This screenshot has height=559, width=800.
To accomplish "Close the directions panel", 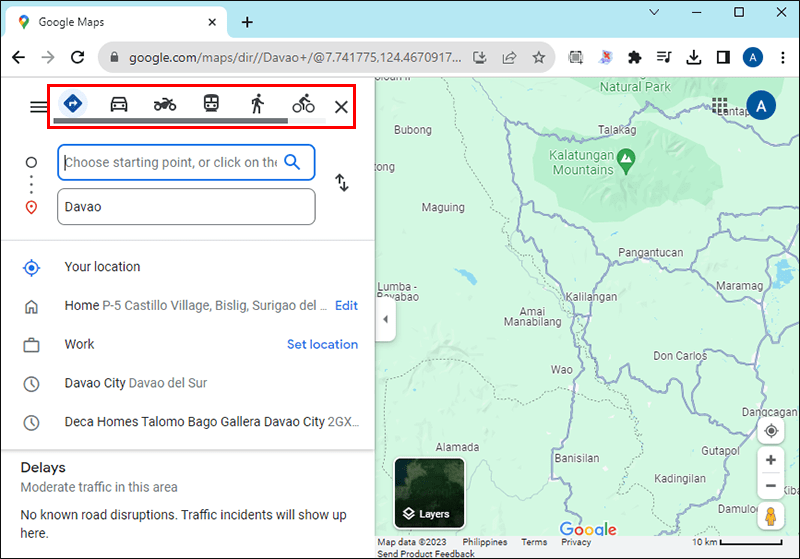I will 341,107.
